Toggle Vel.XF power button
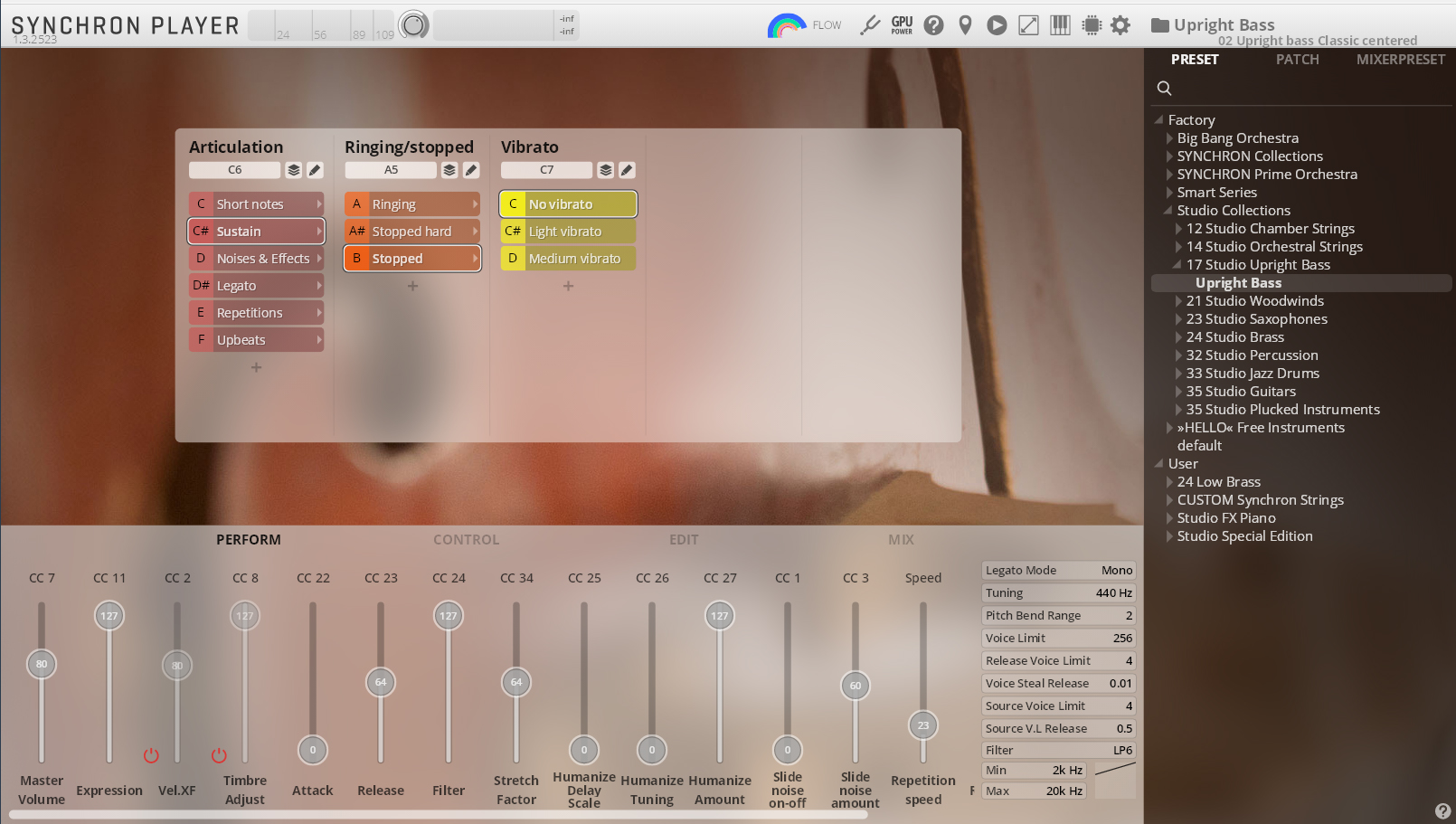 point(151,755)
